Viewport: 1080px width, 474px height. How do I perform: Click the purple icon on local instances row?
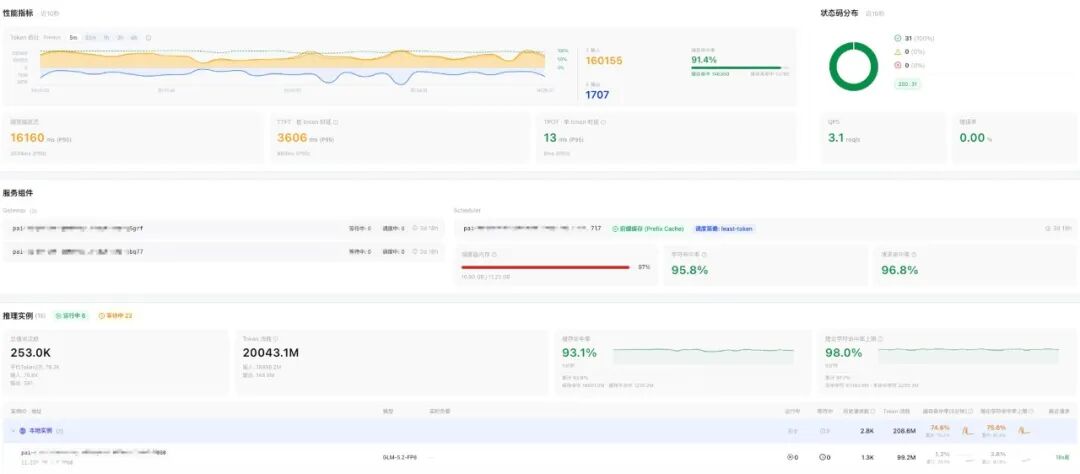[23, 431]
